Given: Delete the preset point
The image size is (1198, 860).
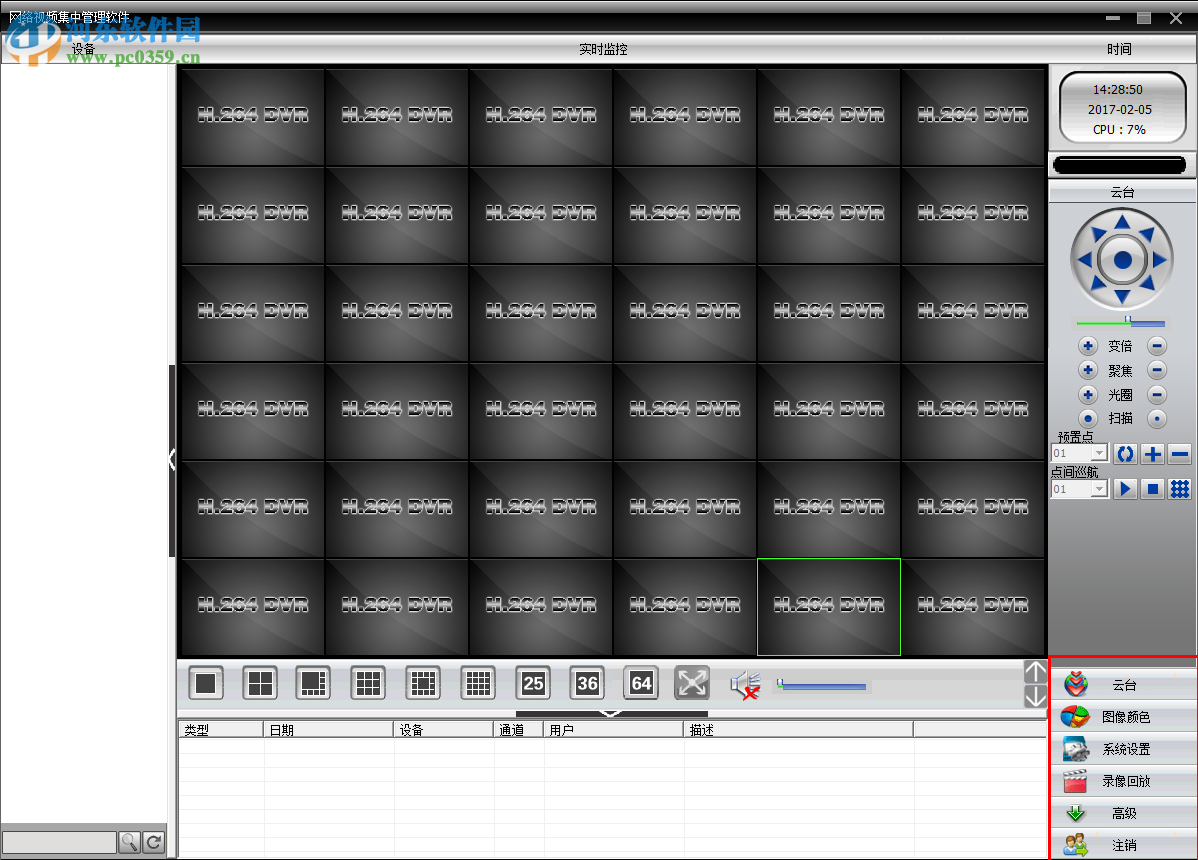Looking at the screenshot, I should pyautogui.click(x=1180, y=454).
